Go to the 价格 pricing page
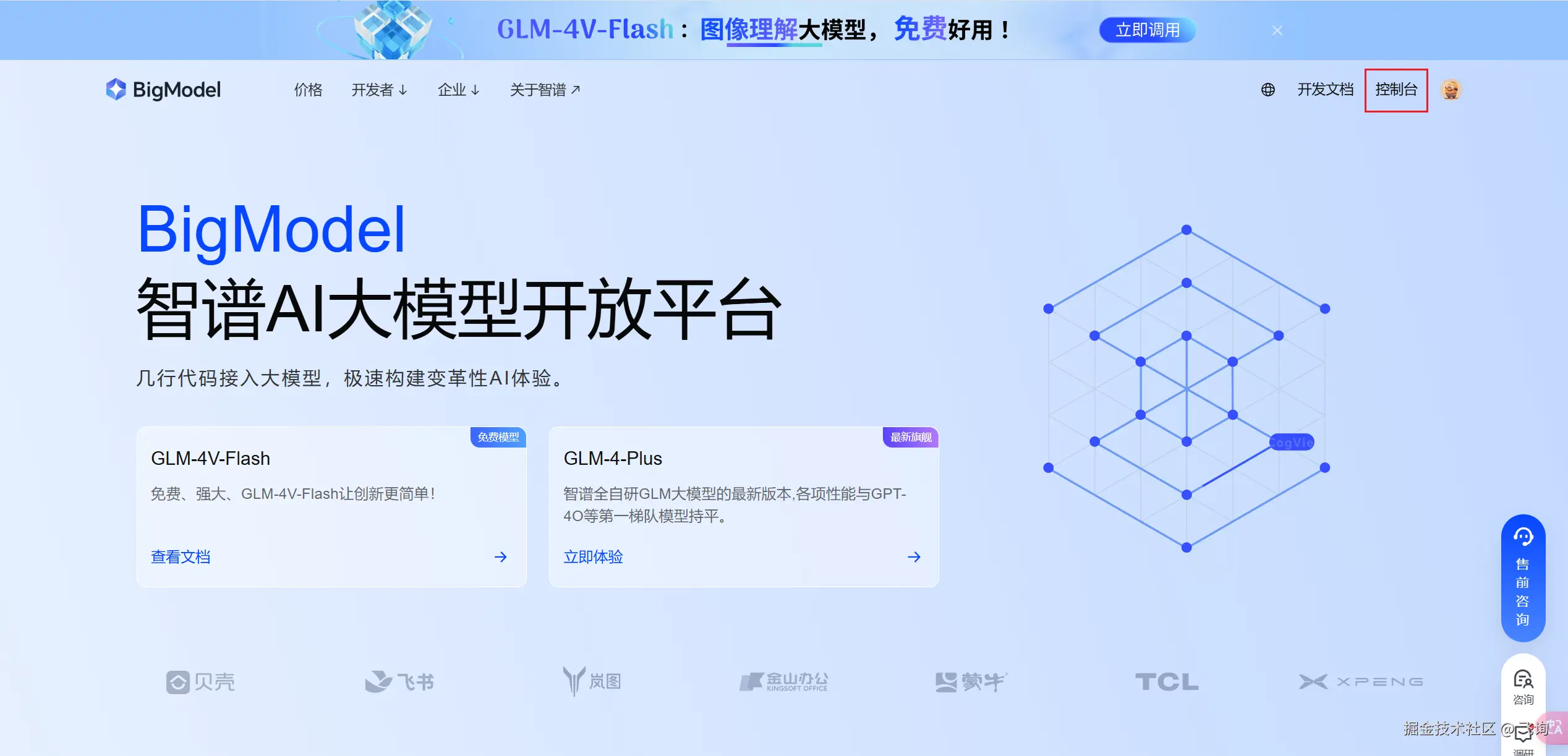Viewport: 1568px width, 756px height. click(x=308, y=90)
